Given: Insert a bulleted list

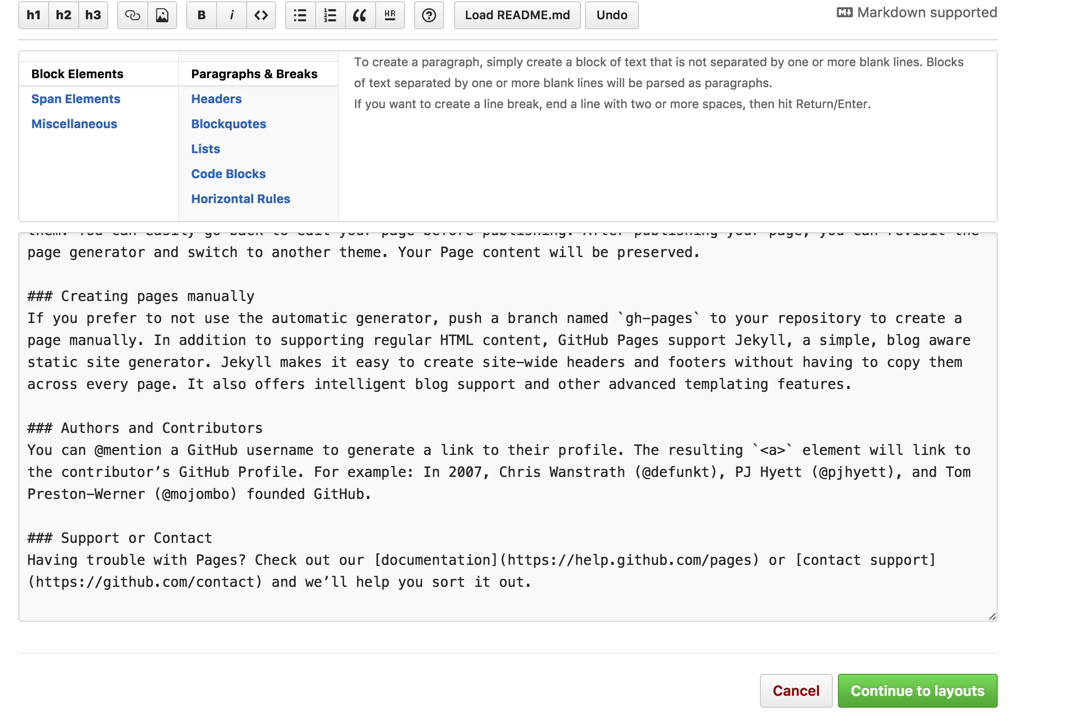Looking at the screenshot, I should tap(300, 15).
